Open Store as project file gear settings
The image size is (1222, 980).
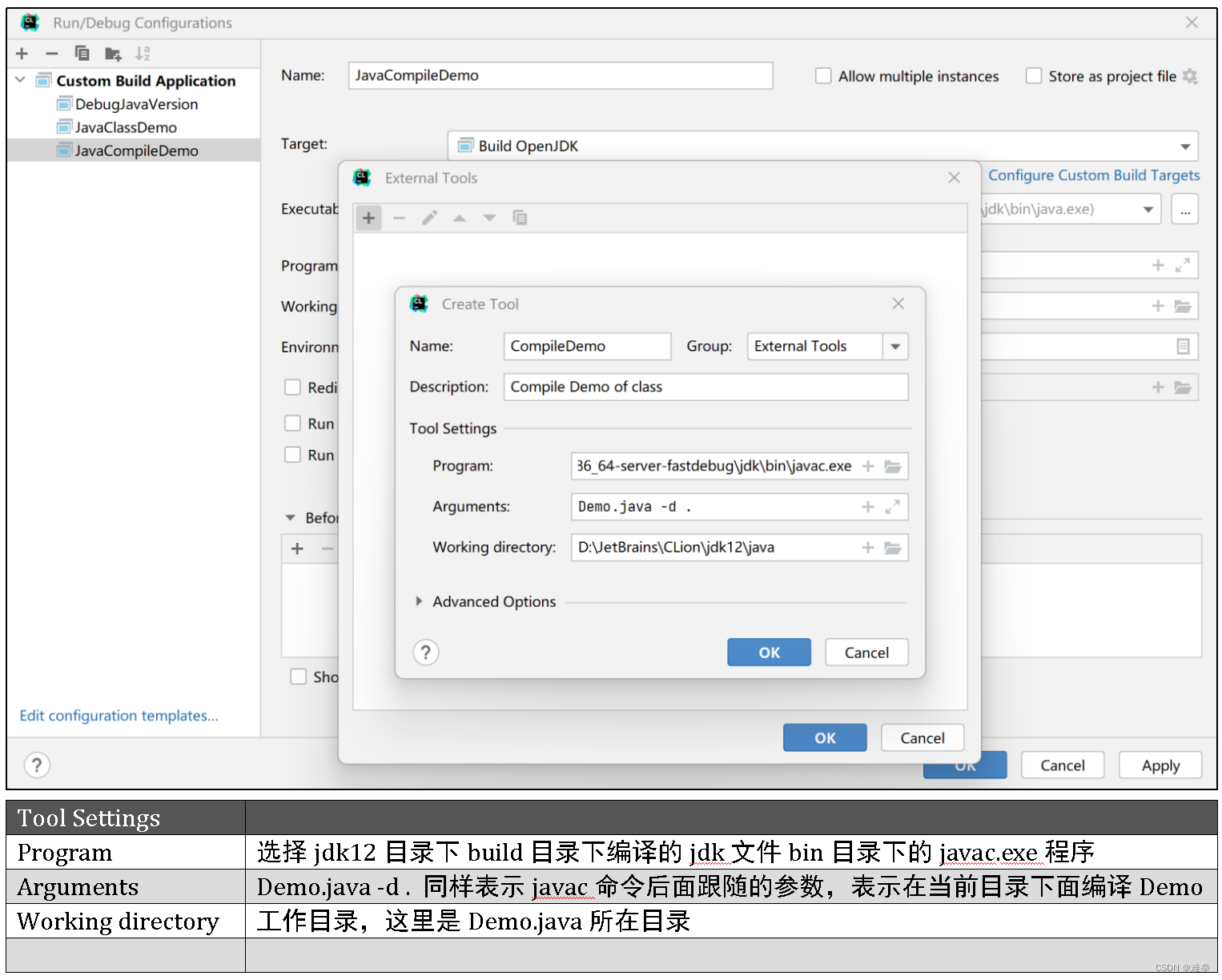click(x=1191, y=76)
